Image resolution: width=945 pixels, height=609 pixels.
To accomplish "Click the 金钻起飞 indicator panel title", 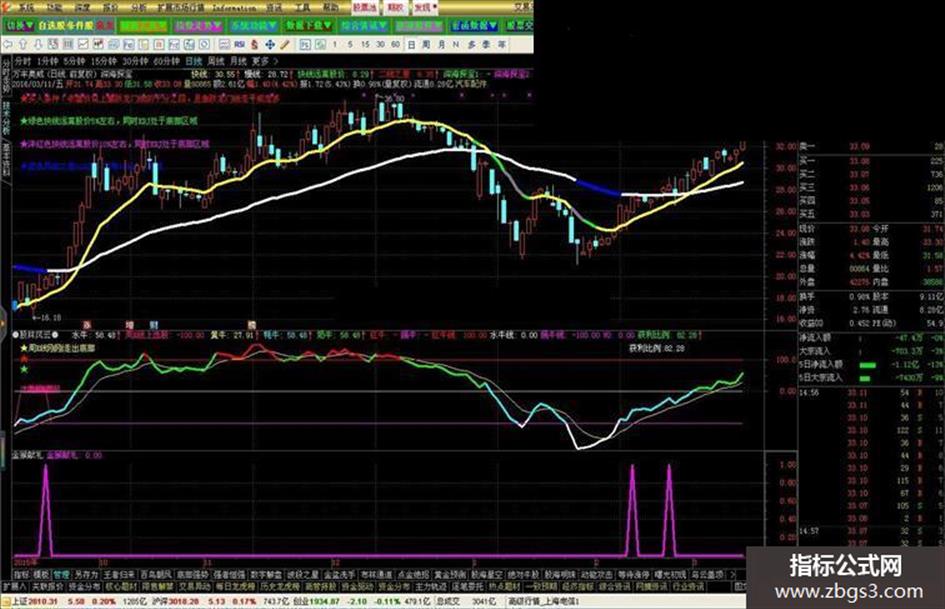I will tap(28, 455).
